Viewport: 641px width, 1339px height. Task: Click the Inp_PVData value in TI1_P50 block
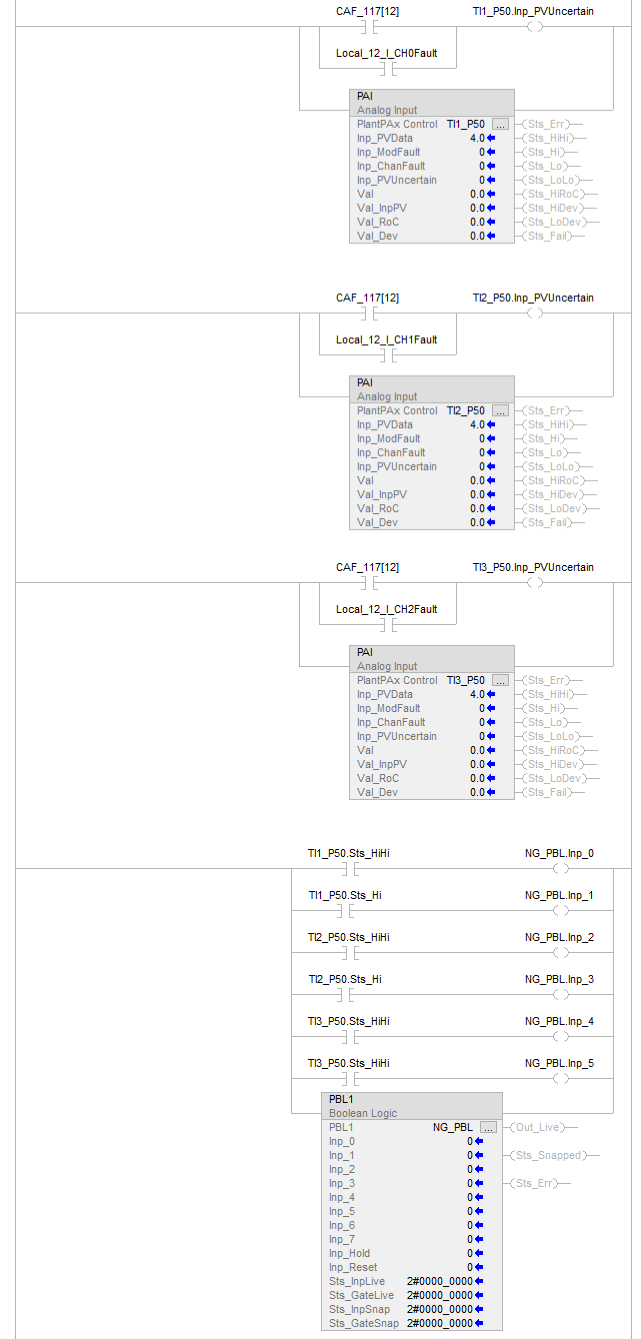point(477,138)
